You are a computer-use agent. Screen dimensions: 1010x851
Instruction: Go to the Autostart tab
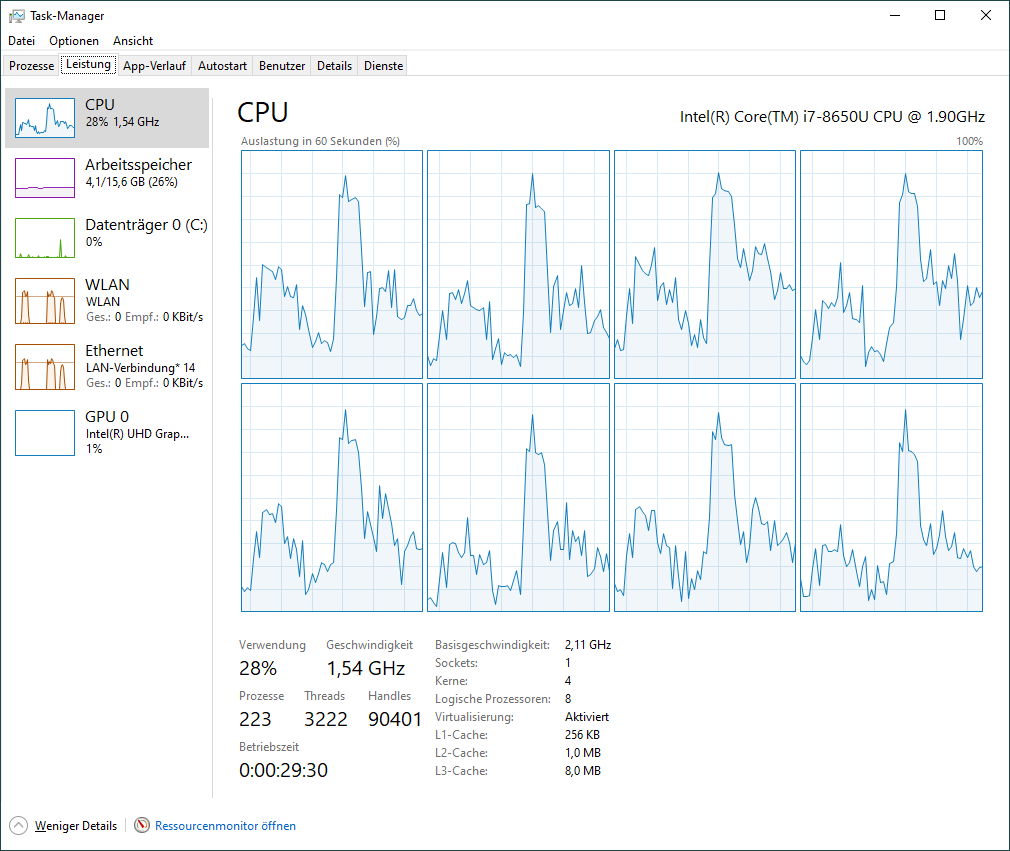222,66
